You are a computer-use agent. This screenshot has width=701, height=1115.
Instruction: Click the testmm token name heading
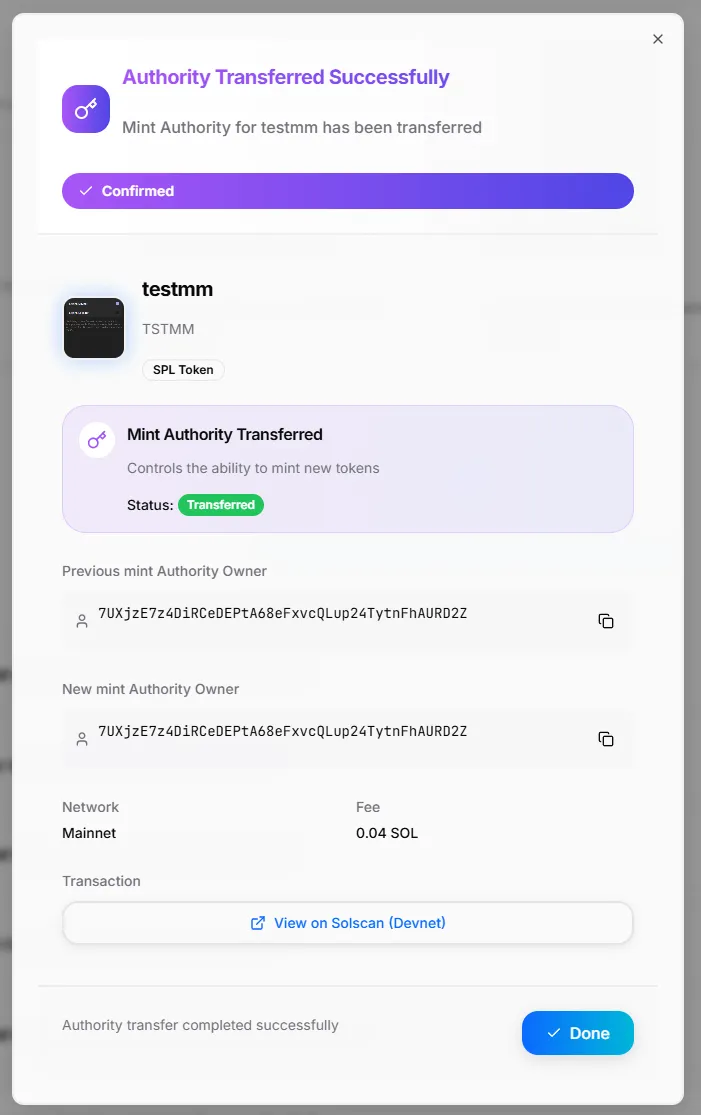point(177,289)
